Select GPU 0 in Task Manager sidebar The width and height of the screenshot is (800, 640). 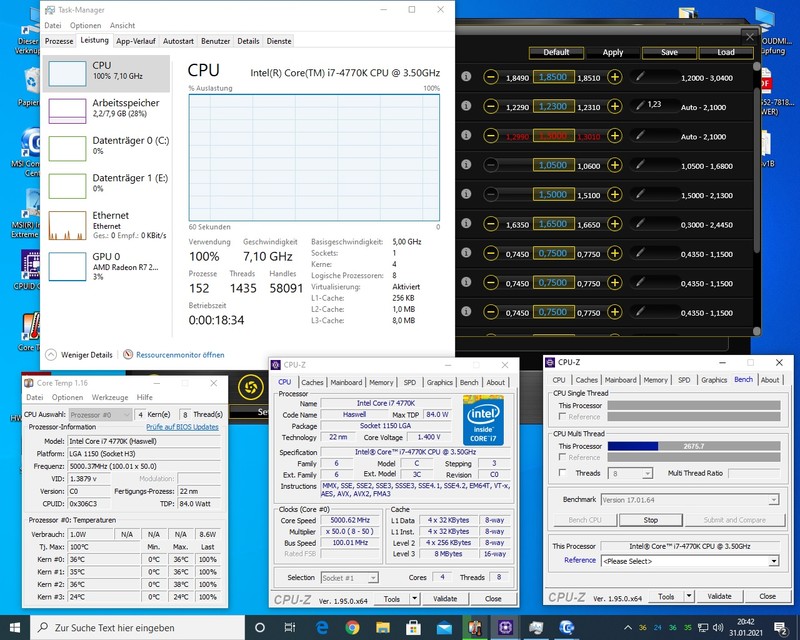click(x=107, y=266)
